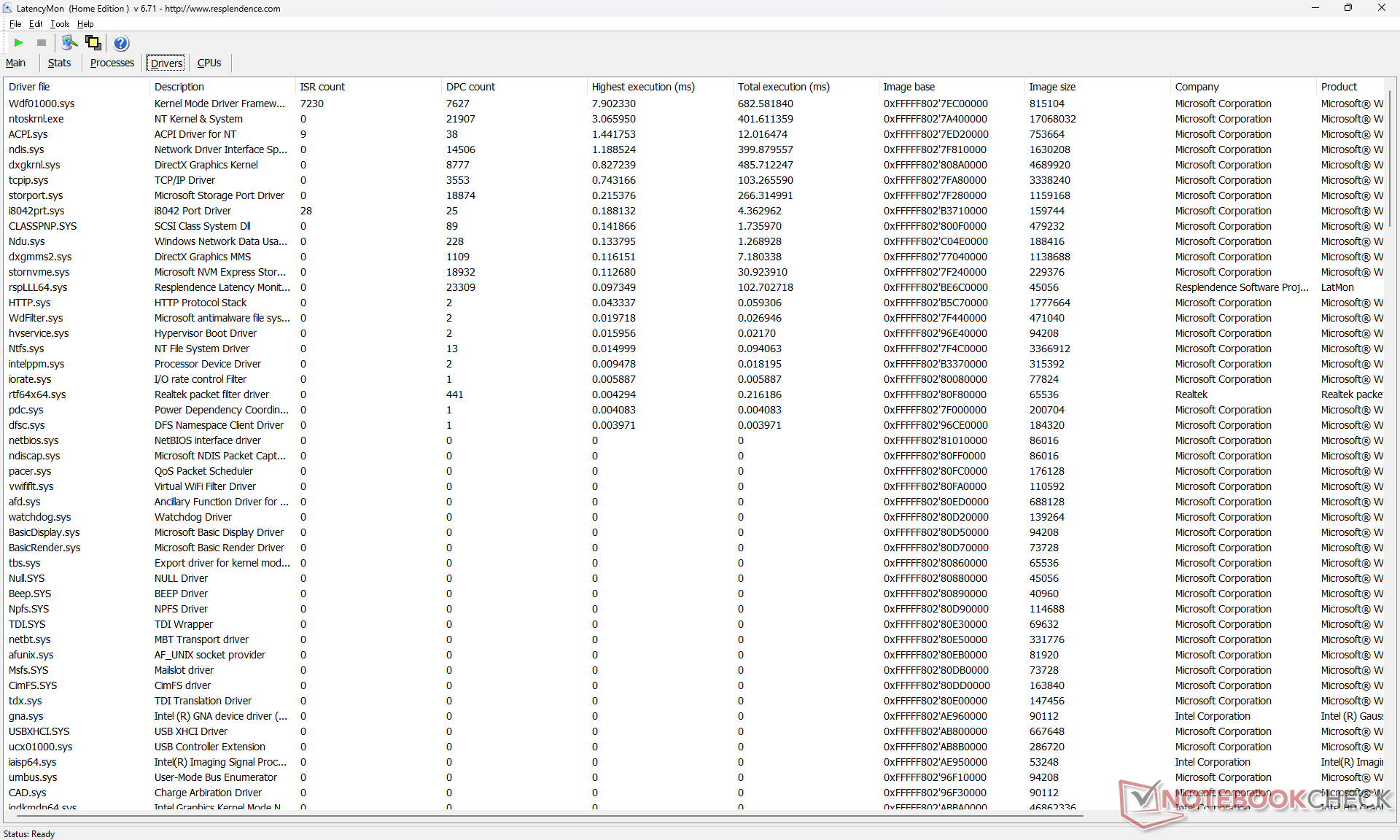Open options via the computer-brush icon

click(x=69, y=43)
